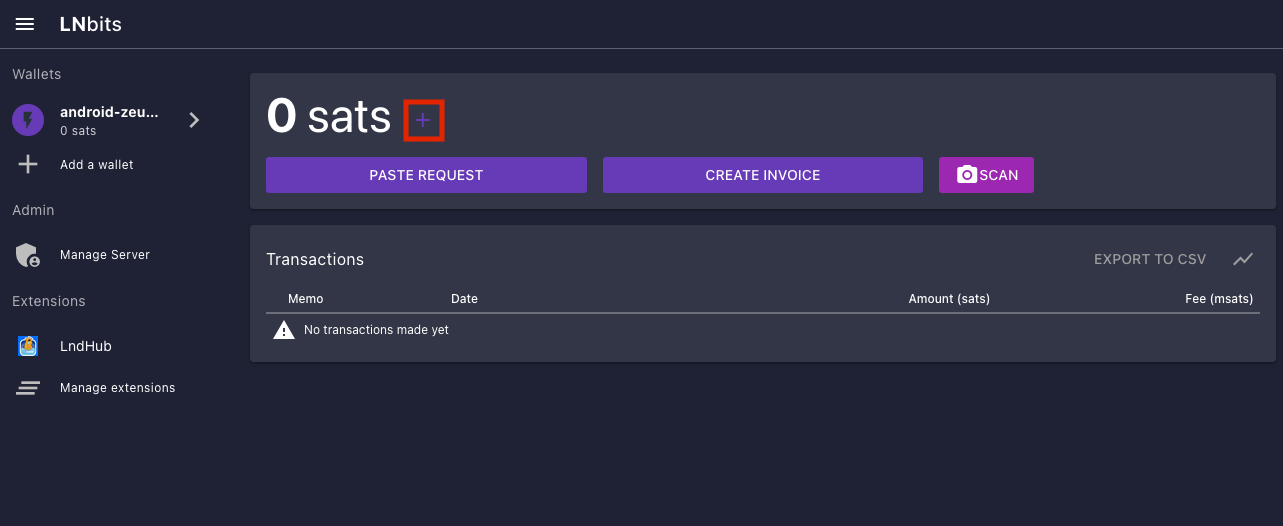Expand the wallet using the chevron arrow
This screenshot has height=526, width=1283.
point(194,121)
